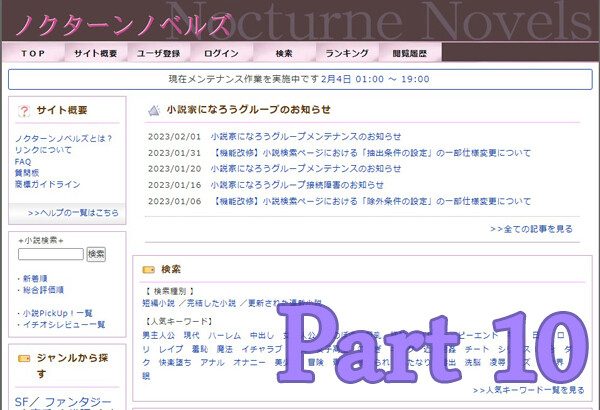This screenshot has height=410, width=600.
Task: Open the 2023/01/06 除外条件の設定 article
Action: pyautogui.click(x=371, y=201)
